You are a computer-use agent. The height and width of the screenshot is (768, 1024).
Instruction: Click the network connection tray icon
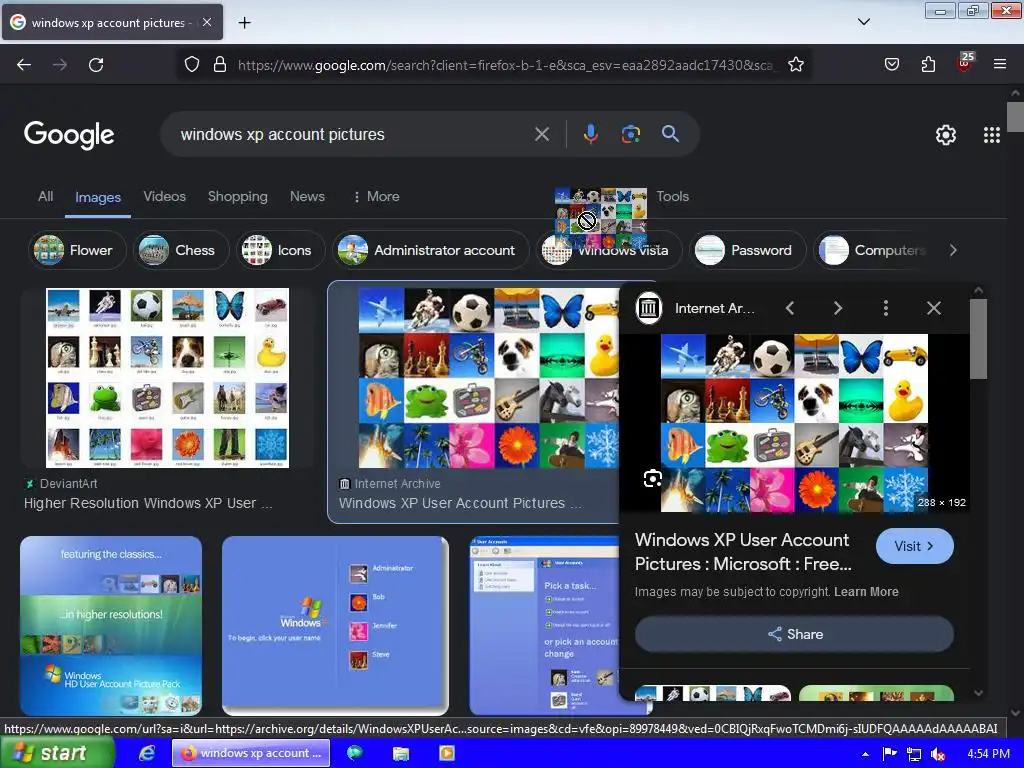[914, 754]
